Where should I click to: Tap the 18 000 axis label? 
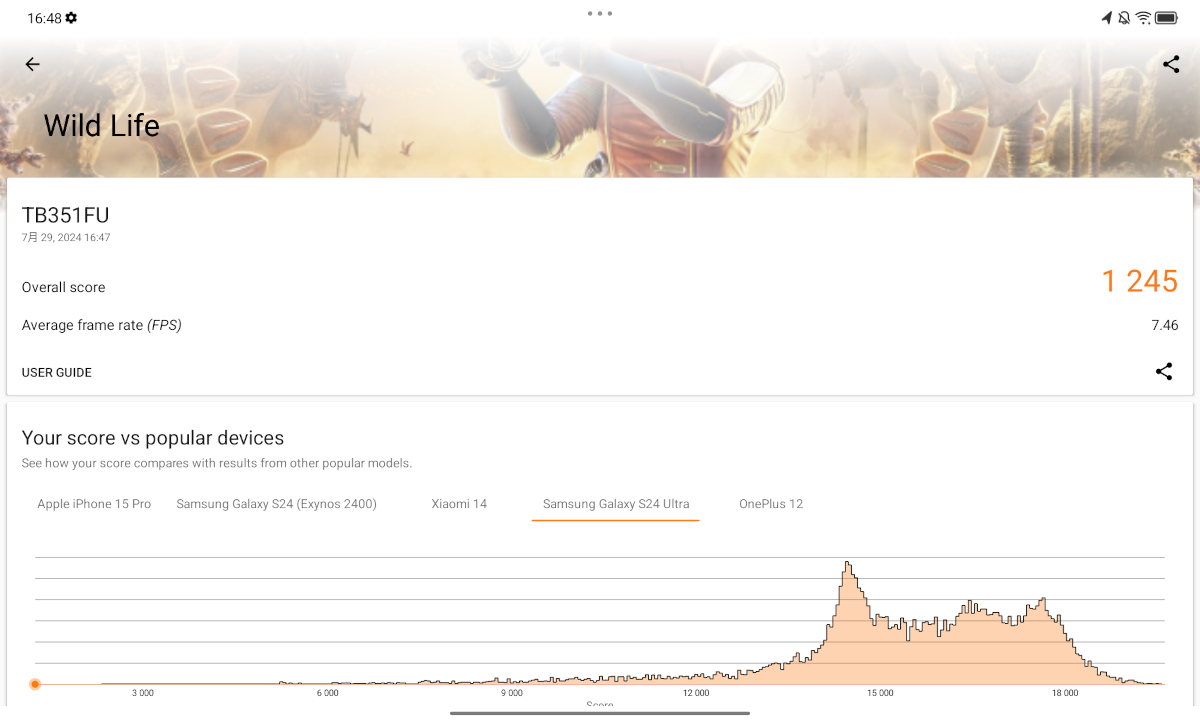[1065, 693]
